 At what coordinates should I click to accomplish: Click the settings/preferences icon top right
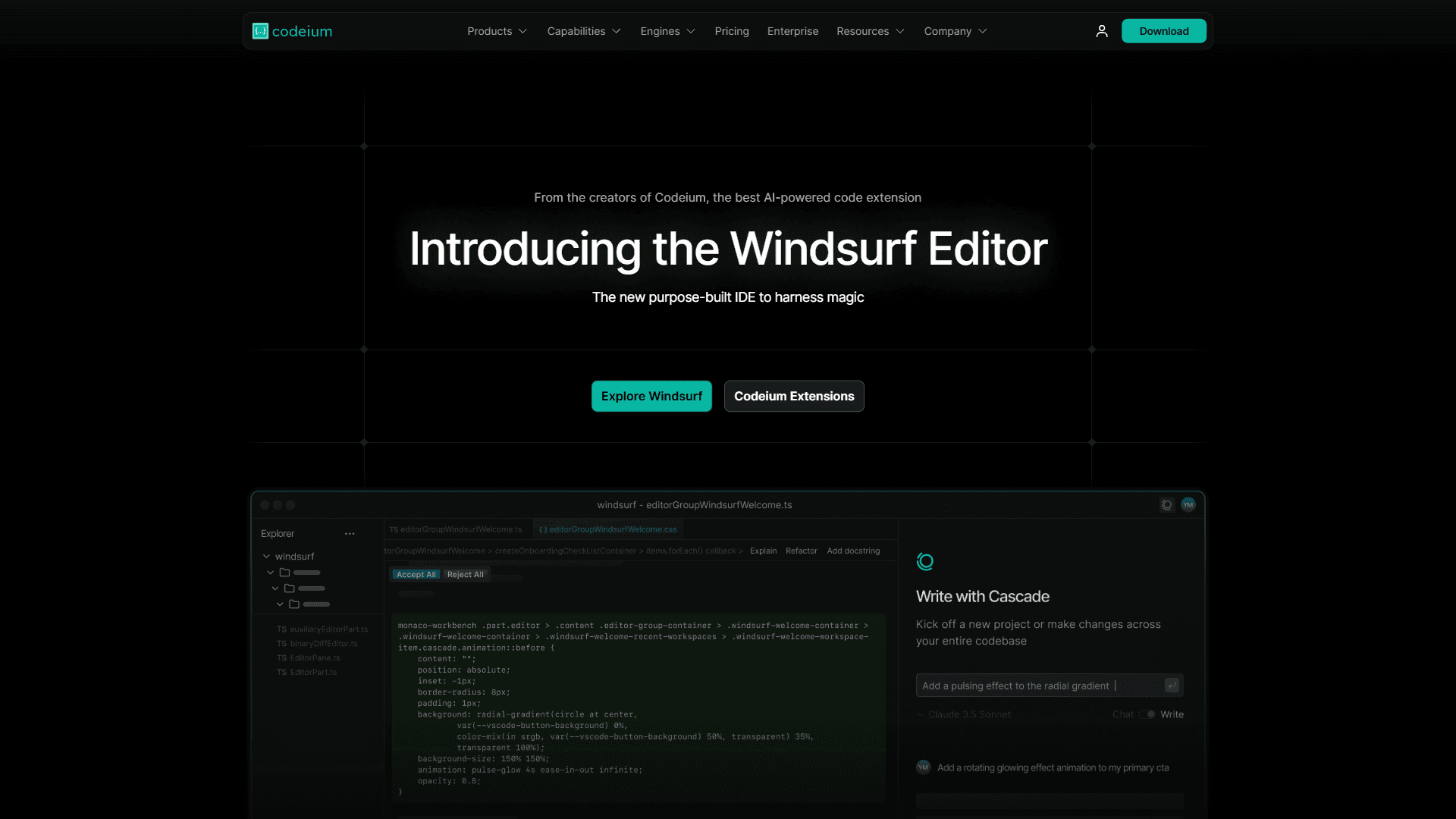coord(1167,504)
